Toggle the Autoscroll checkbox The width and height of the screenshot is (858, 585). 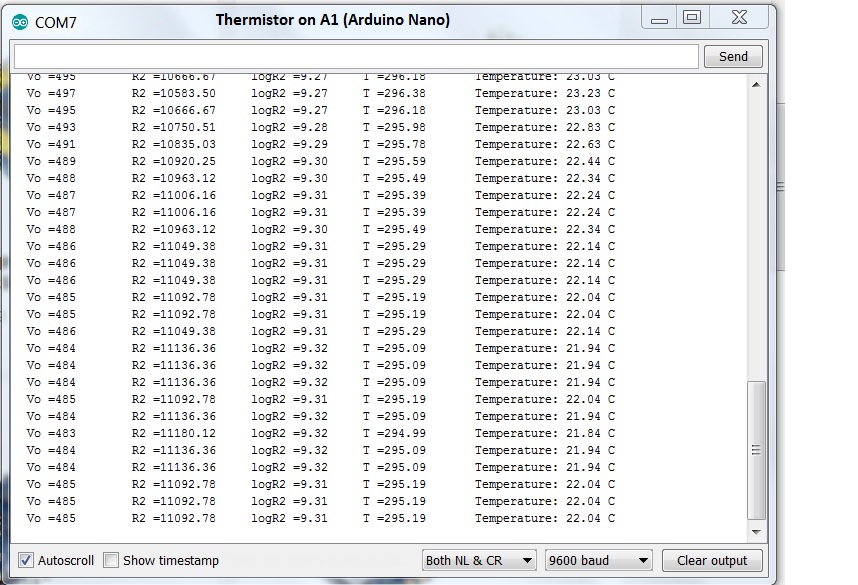(x=25, y=560)
